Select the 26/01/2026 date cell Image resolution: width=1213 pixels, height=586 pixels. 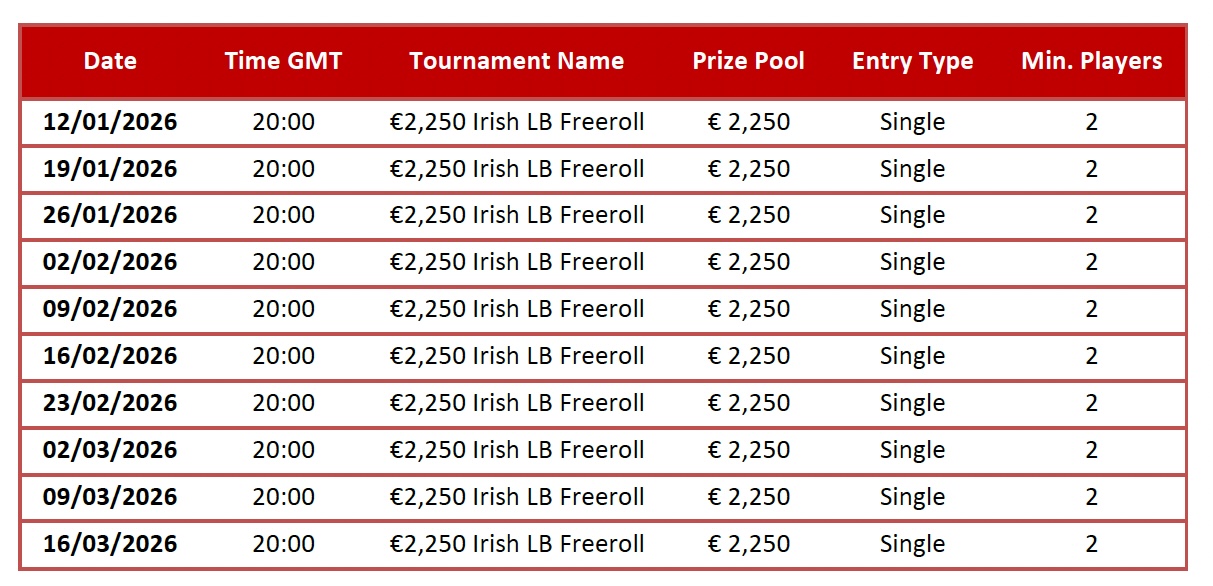click(110, 216)
